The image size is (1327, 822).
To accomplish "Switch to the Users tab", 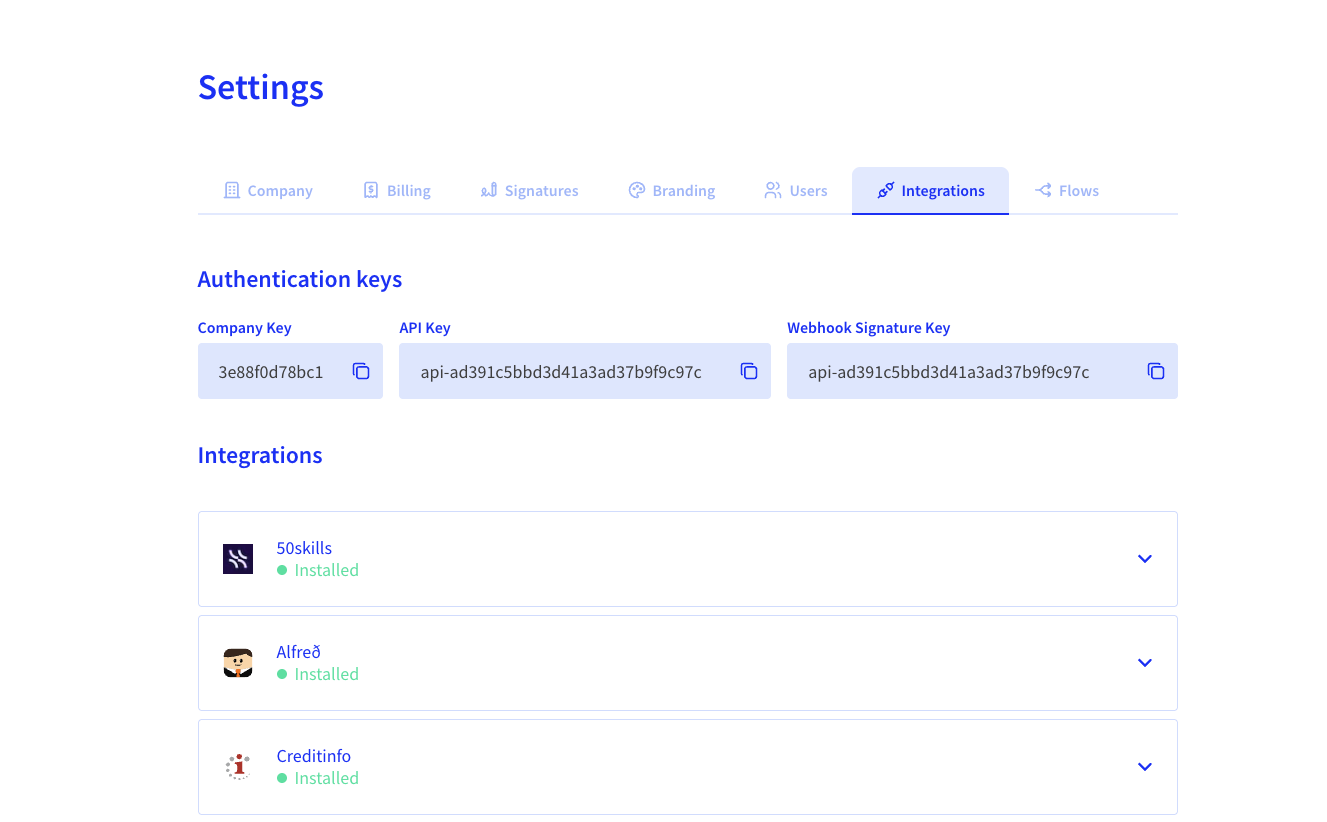I will 796,190.
